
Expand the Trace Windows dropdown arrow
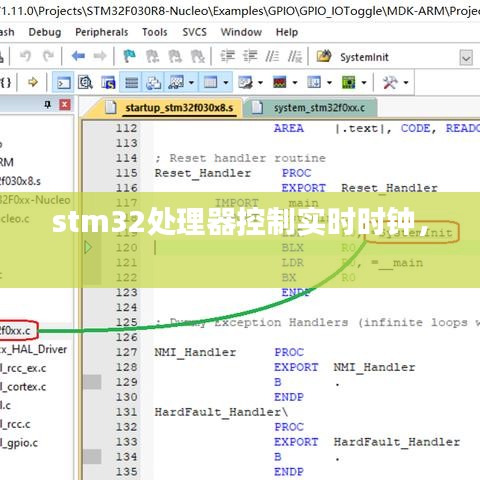tap(329, 82)
